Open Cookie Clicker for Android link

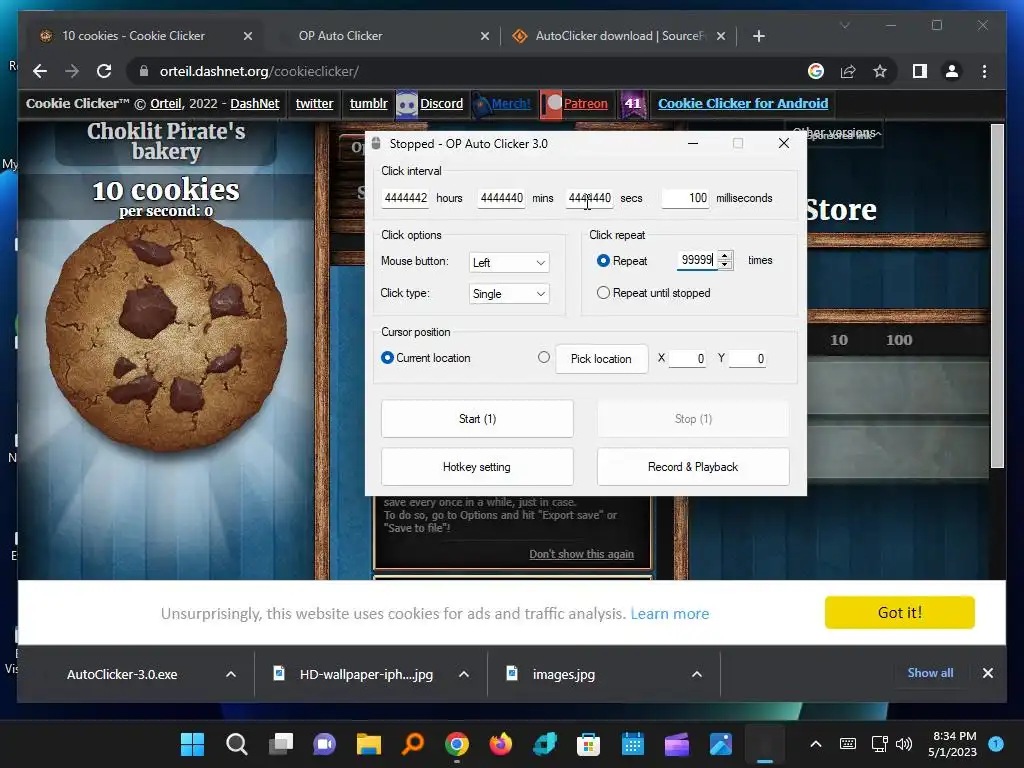743,103
